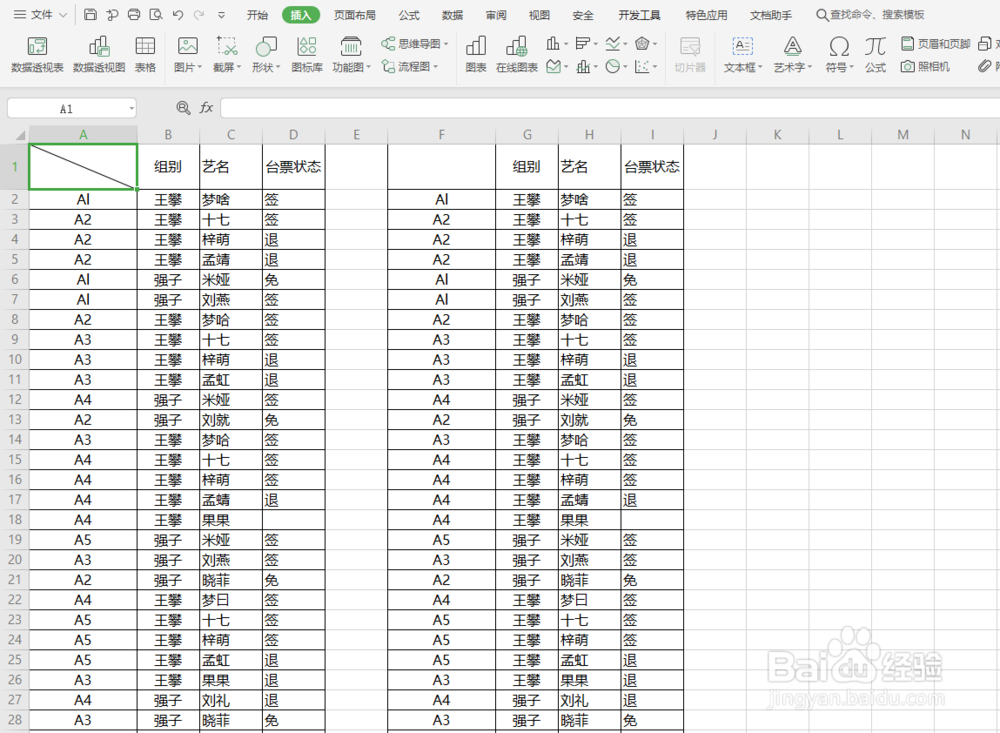
Task: Click the redo arrow icon
Action: coord(199,15)
